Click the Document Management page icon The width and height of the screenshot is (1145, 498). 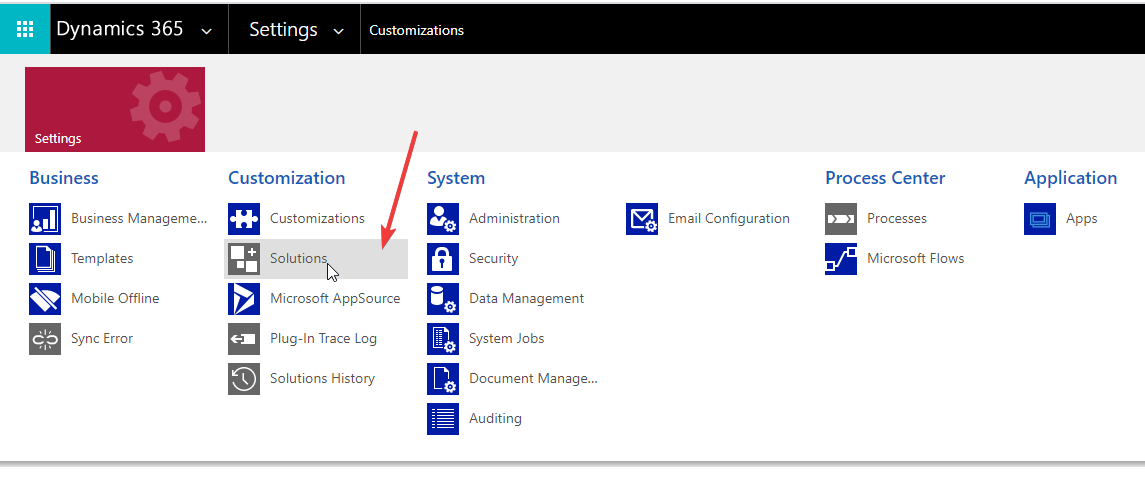443,379
